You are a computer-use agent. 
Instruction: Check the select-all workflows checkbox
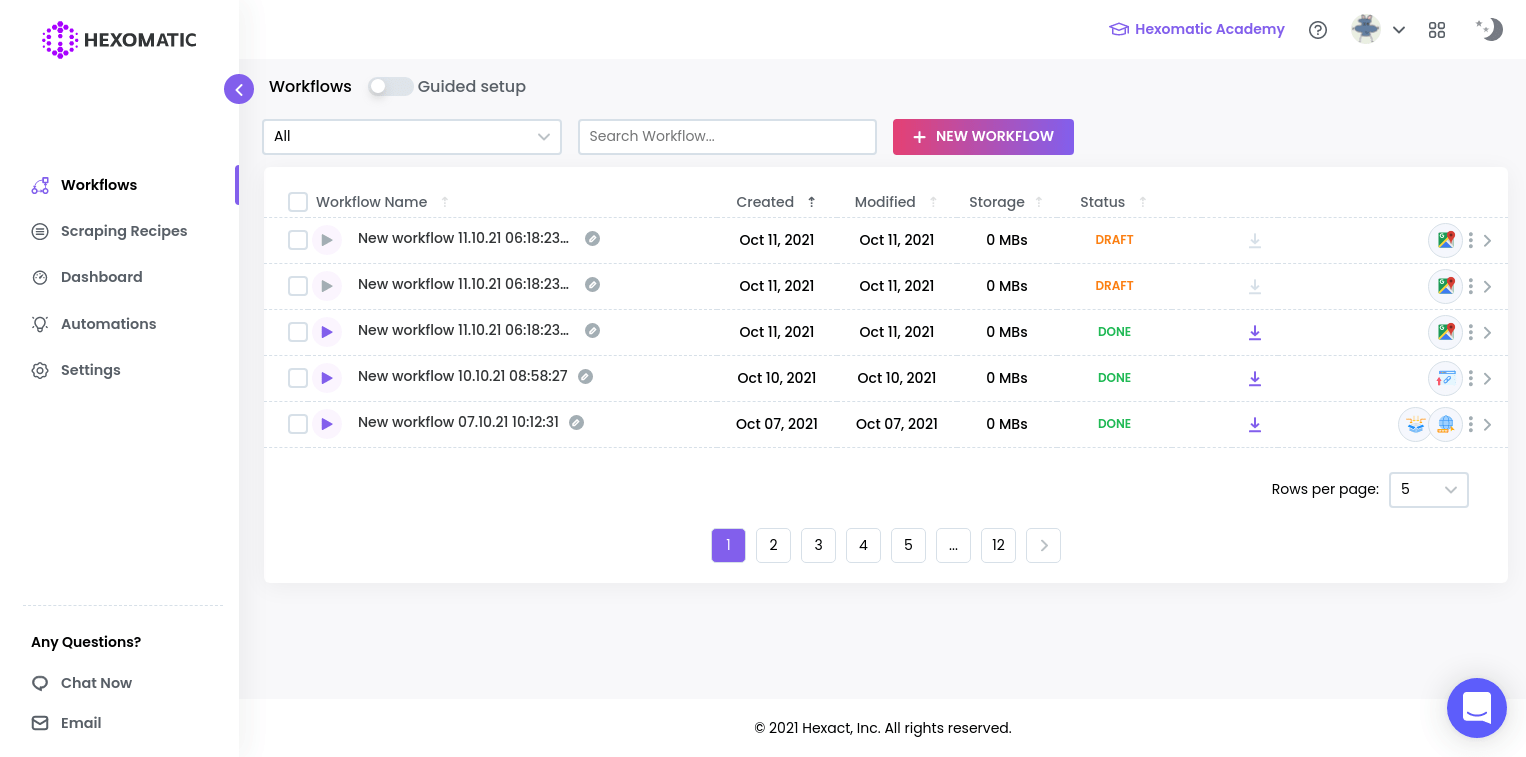(298, 202)
